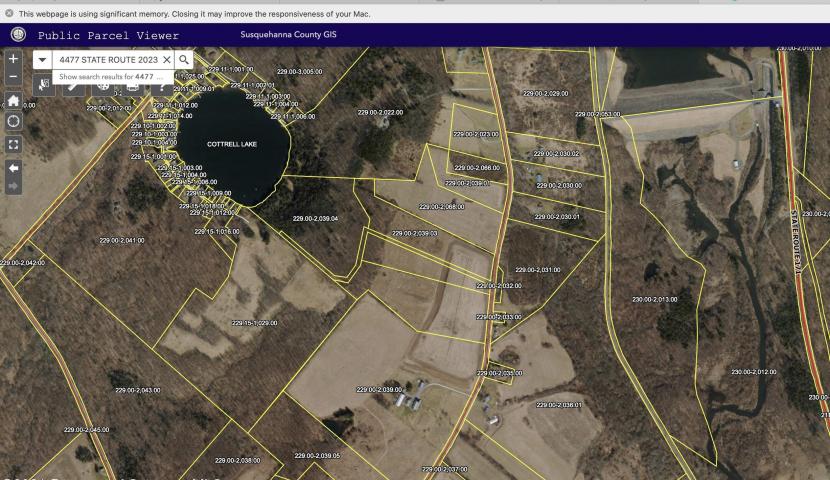Select parcel 229.00-2,030.01
830x480 pixels.
click(x=557, y=217)
